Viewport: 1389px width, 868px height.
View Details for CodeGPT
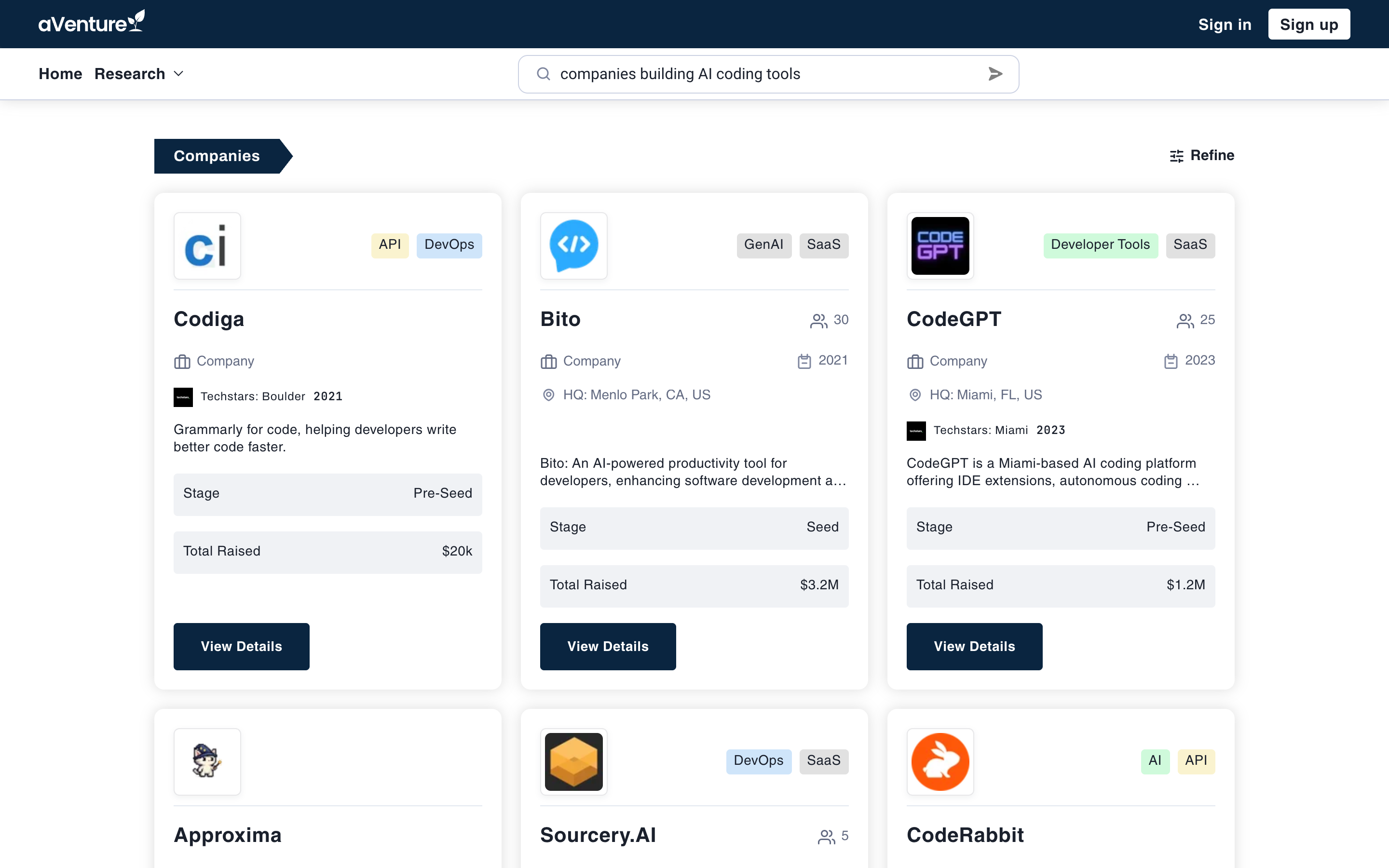click(x=975, y=646)
